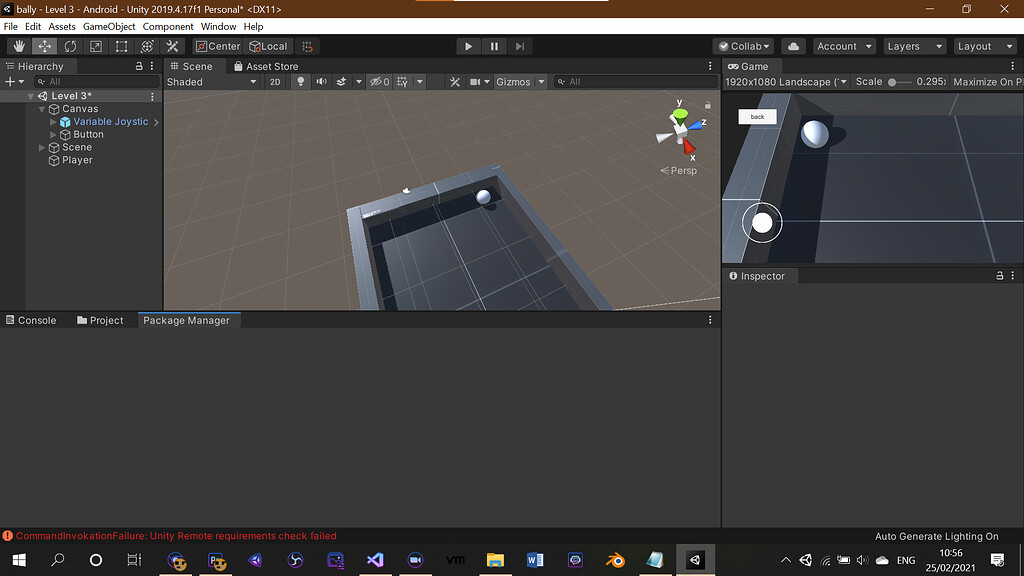1024x576 pixels.
Task: Open the GameObject menu
Action: pos(108,26)
